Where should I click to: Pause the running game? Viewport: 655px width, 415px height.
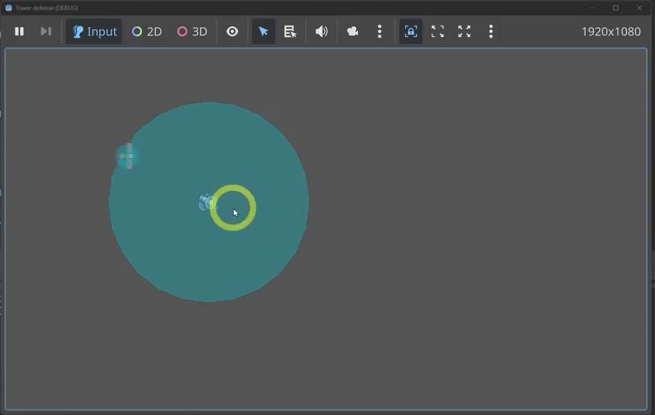pos(19,31)
